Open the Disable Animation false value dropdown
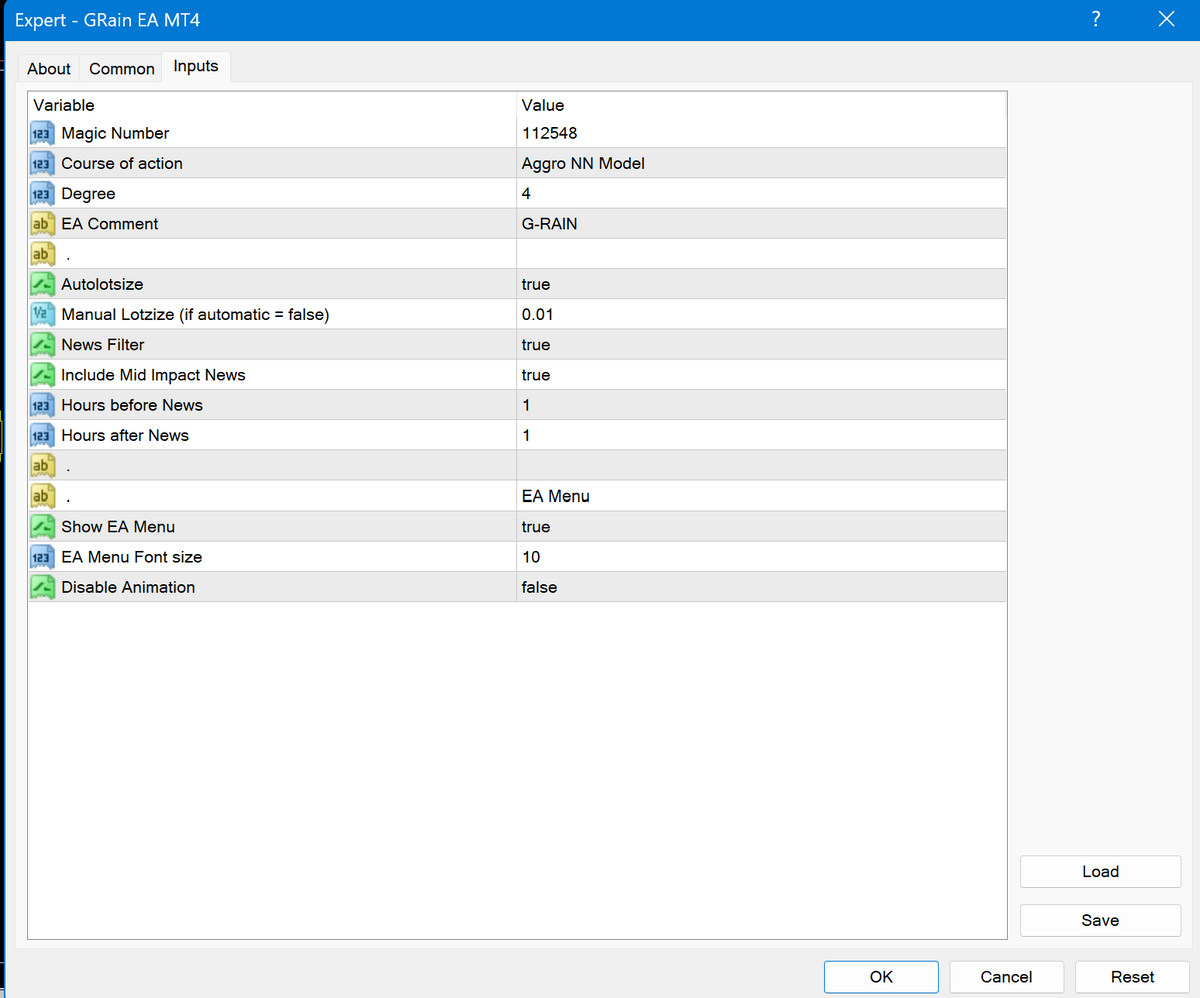Screen dimensions: 1200x998 coord(760,588)
